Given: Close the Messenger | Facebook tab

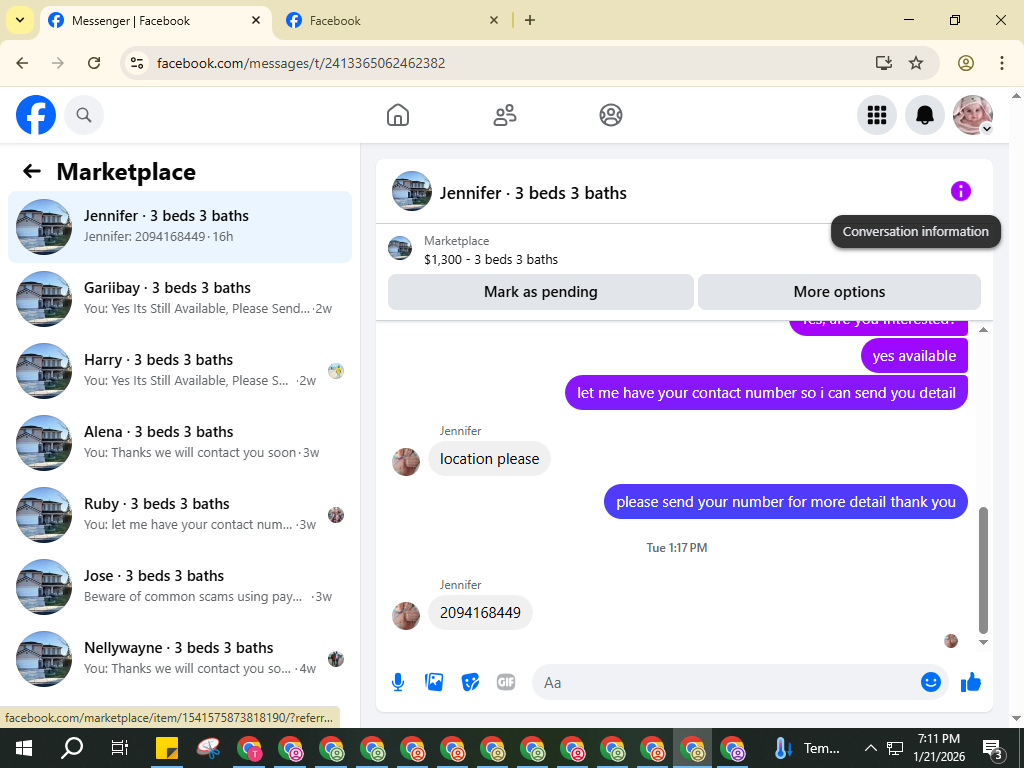Looking at the screenshot, I should pos(256,20).
